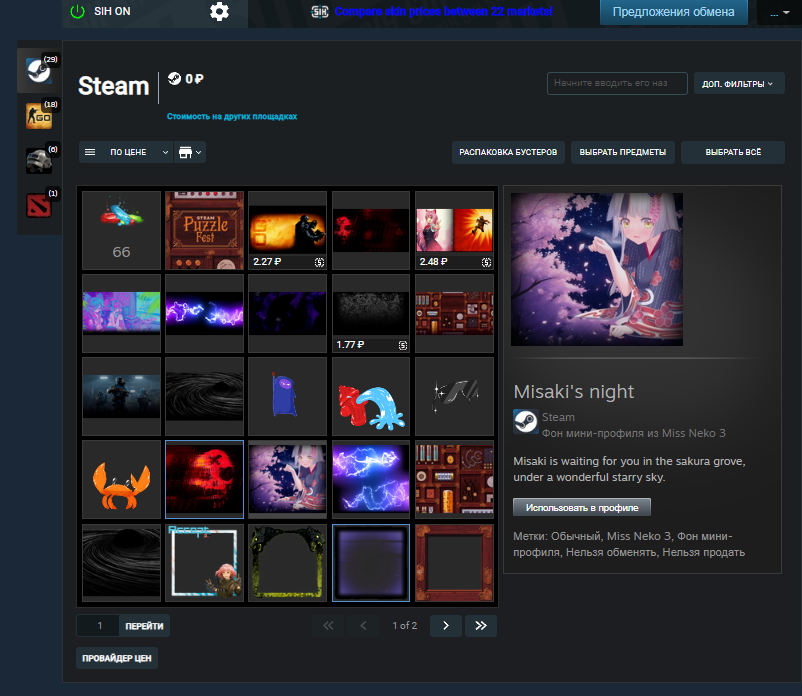Switch to the PUBG inventory tab
This screenshot has width=802, height=696.
click(39, 160)
